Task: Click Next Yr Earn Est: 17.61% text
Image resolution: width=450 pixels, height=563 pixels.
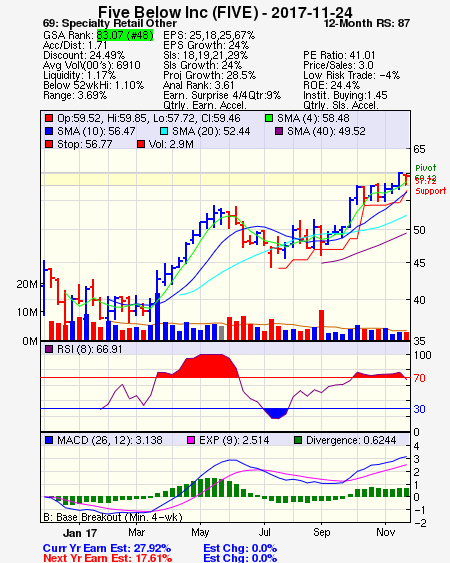Action: point(107,558)
